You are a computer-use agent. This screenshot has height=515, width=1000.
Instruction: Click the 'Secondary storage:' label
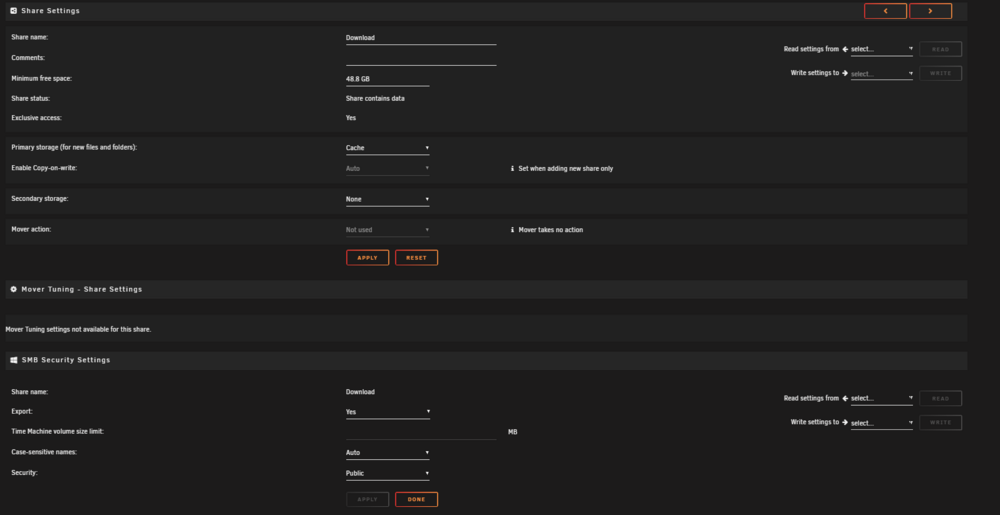40,199
